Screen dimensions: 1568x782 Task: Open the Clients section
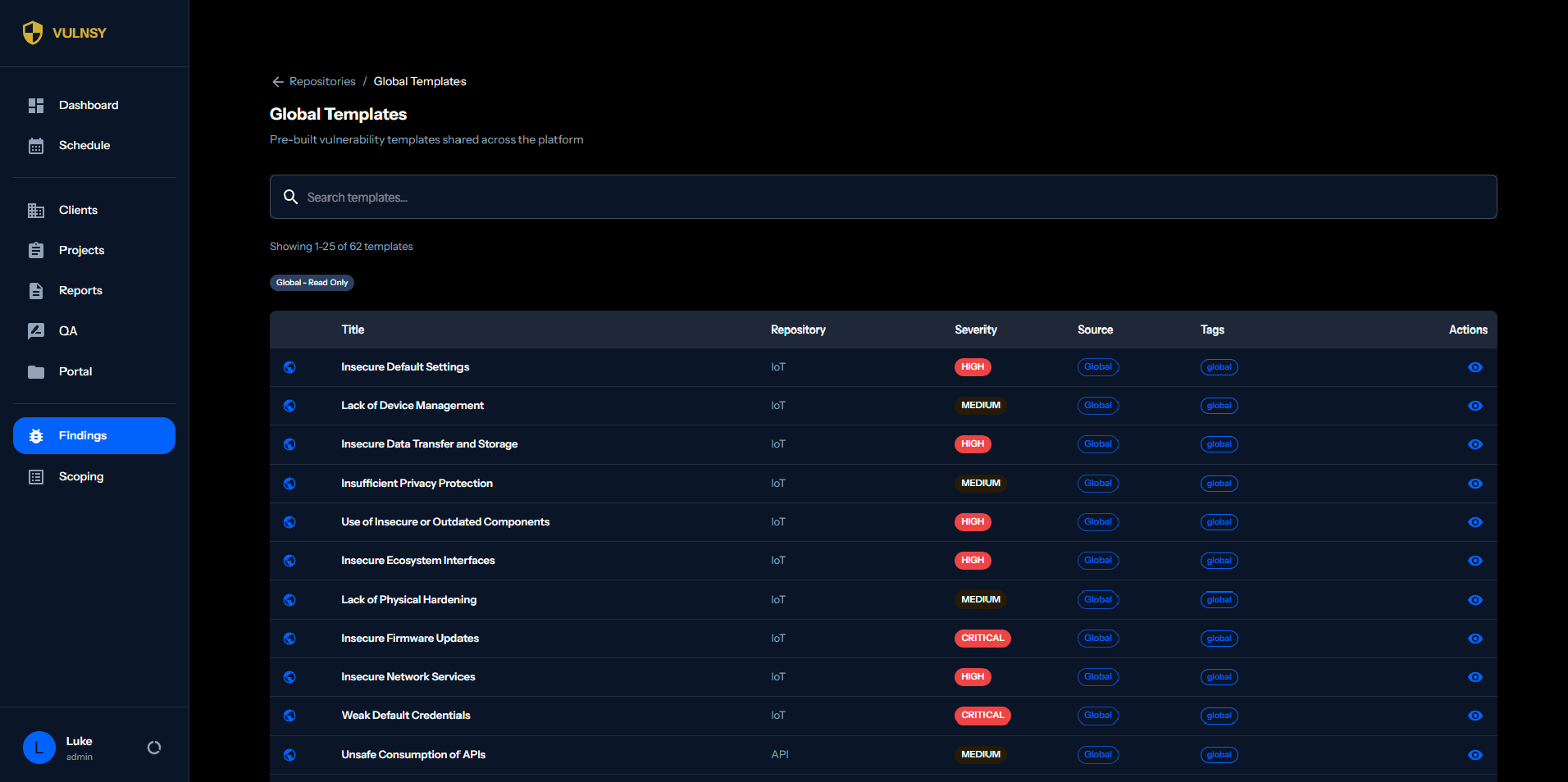pyautogui.click(x=78, y=210)
